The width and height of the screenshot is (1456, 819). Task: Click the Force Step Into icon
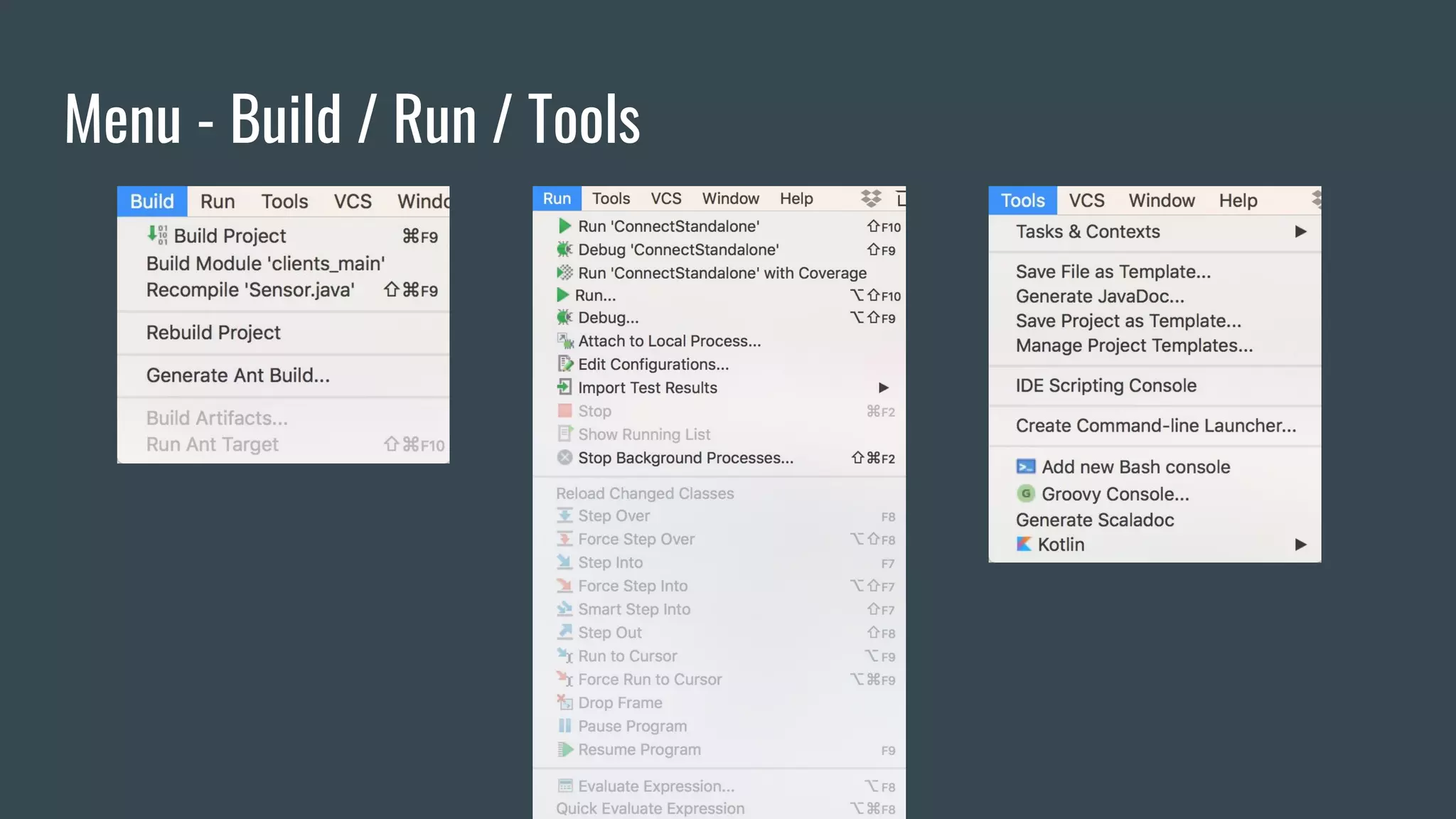(x=564, y=586)
